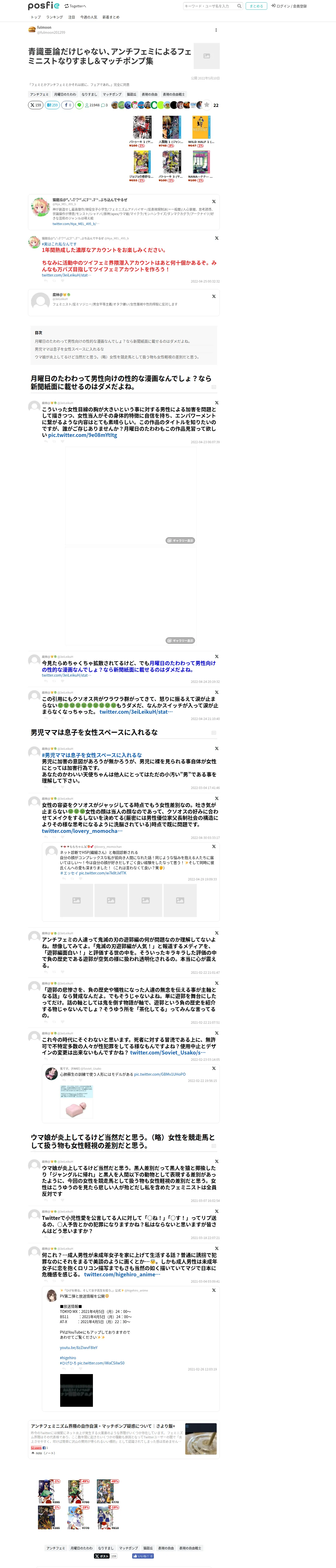Viewport: 336px width, 1568px height.
Task: Click the X ポスト button at the page end
Action: [x=101, y=1556]
